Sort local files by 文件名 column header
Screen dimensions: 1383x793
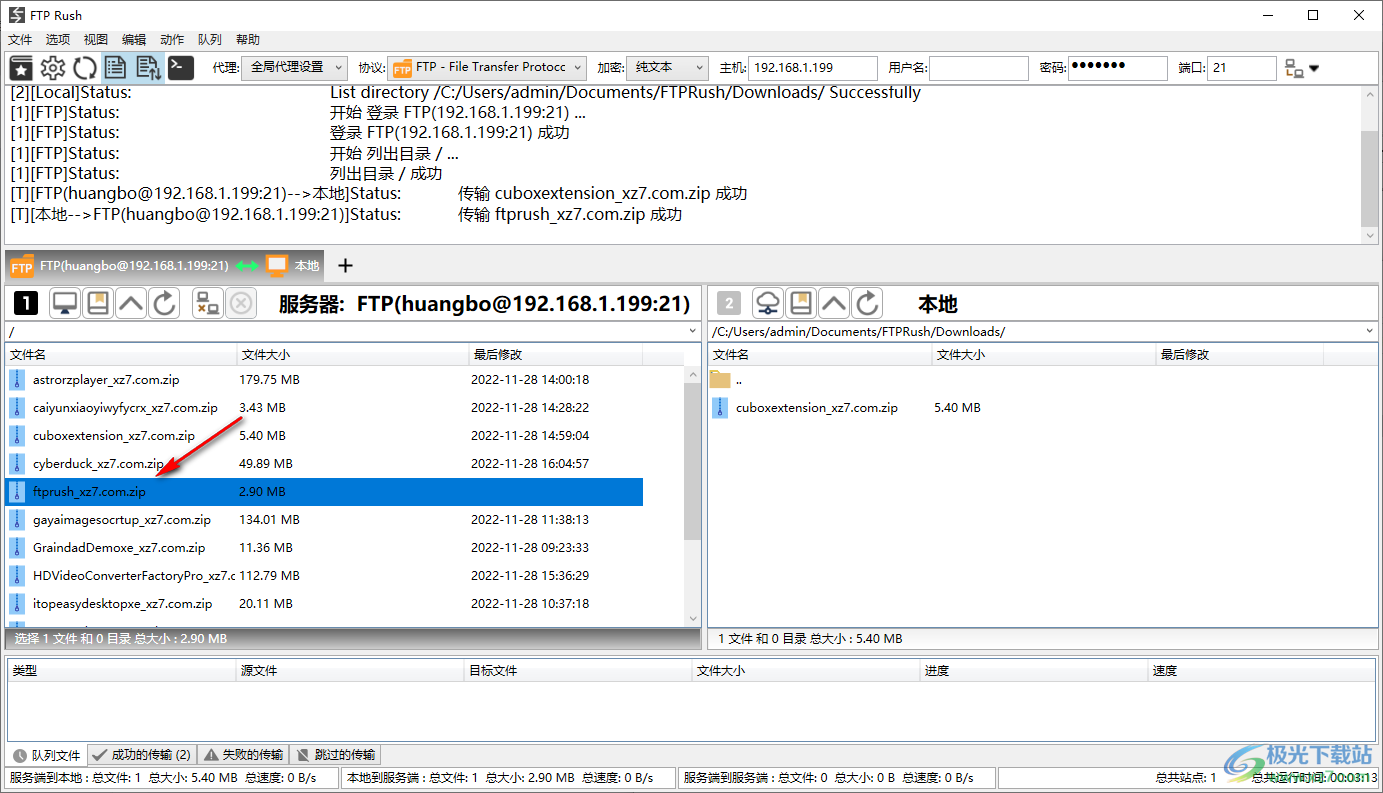coord(820,355)
